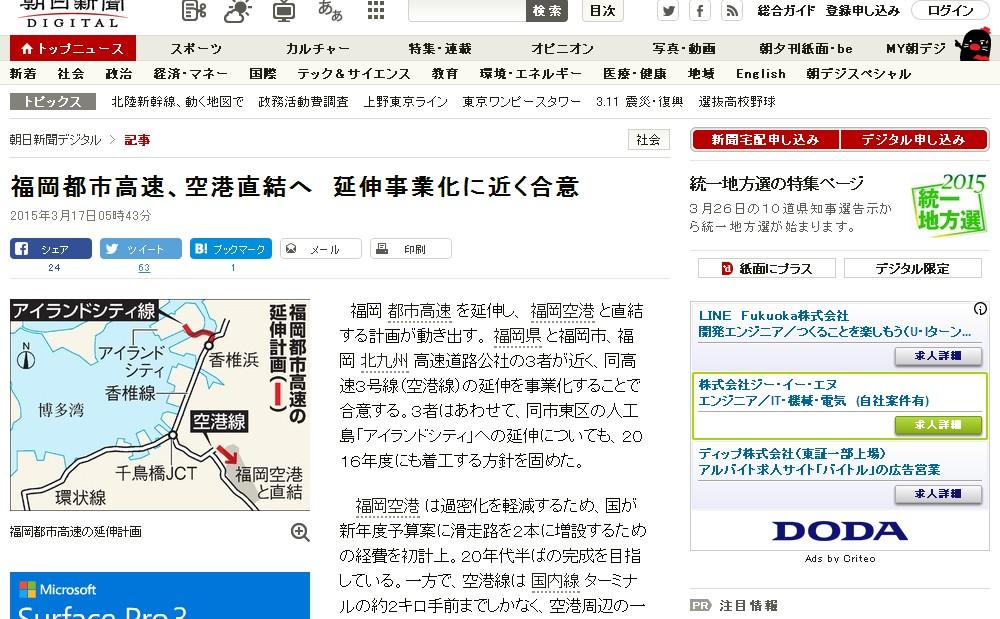
Task: Click the Facebook icon in the header
Action: [700, 11]
